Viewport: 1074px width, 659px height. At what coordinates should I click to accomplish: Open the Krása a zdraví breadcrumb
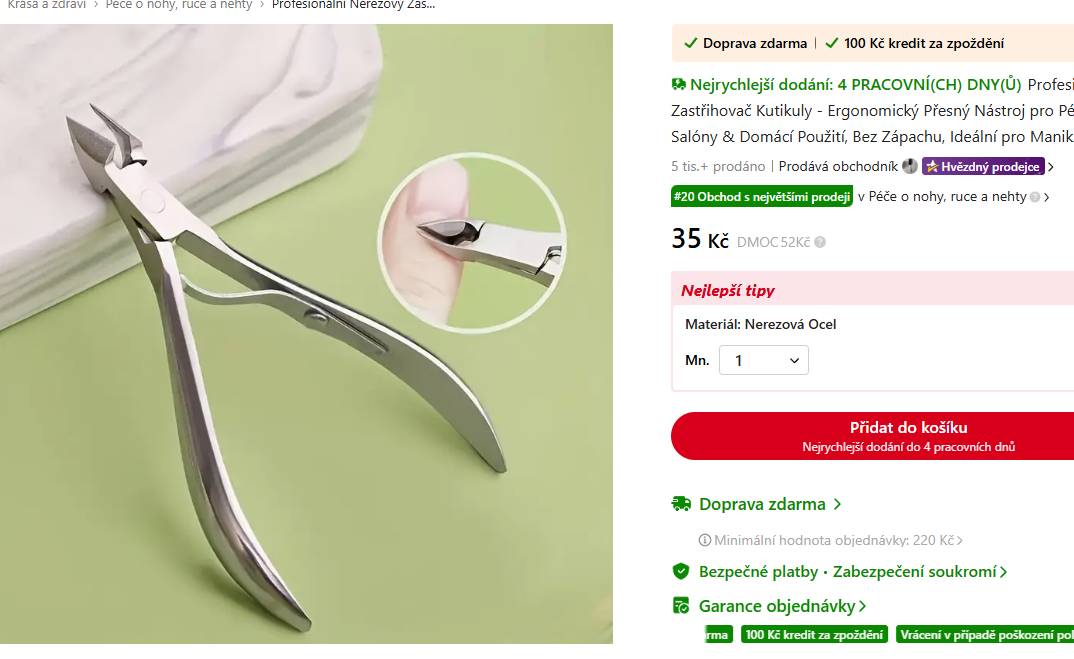click(x=47, y=5)
